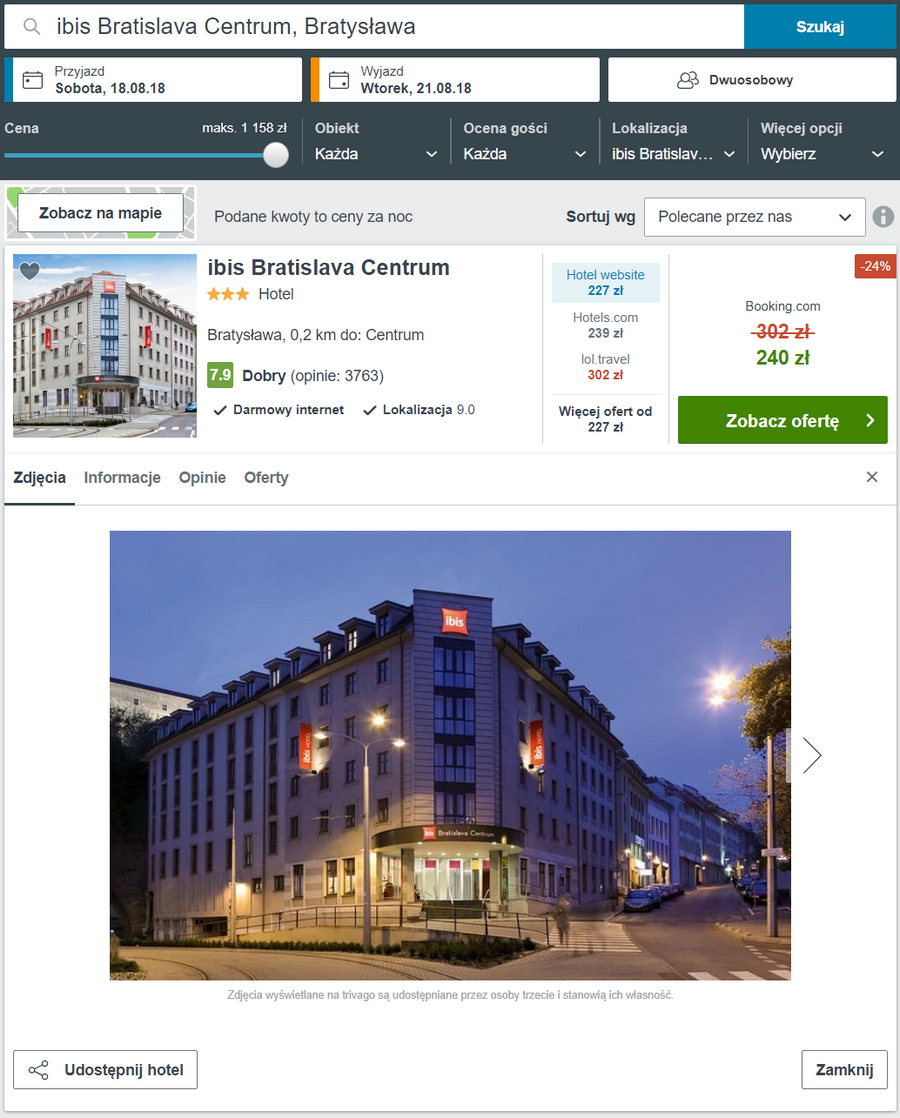The height and width of the screenshot is (1118, 900).
Task: Switch to the Informacje tab
Action: pyautogui.click(x=122, y=478)
